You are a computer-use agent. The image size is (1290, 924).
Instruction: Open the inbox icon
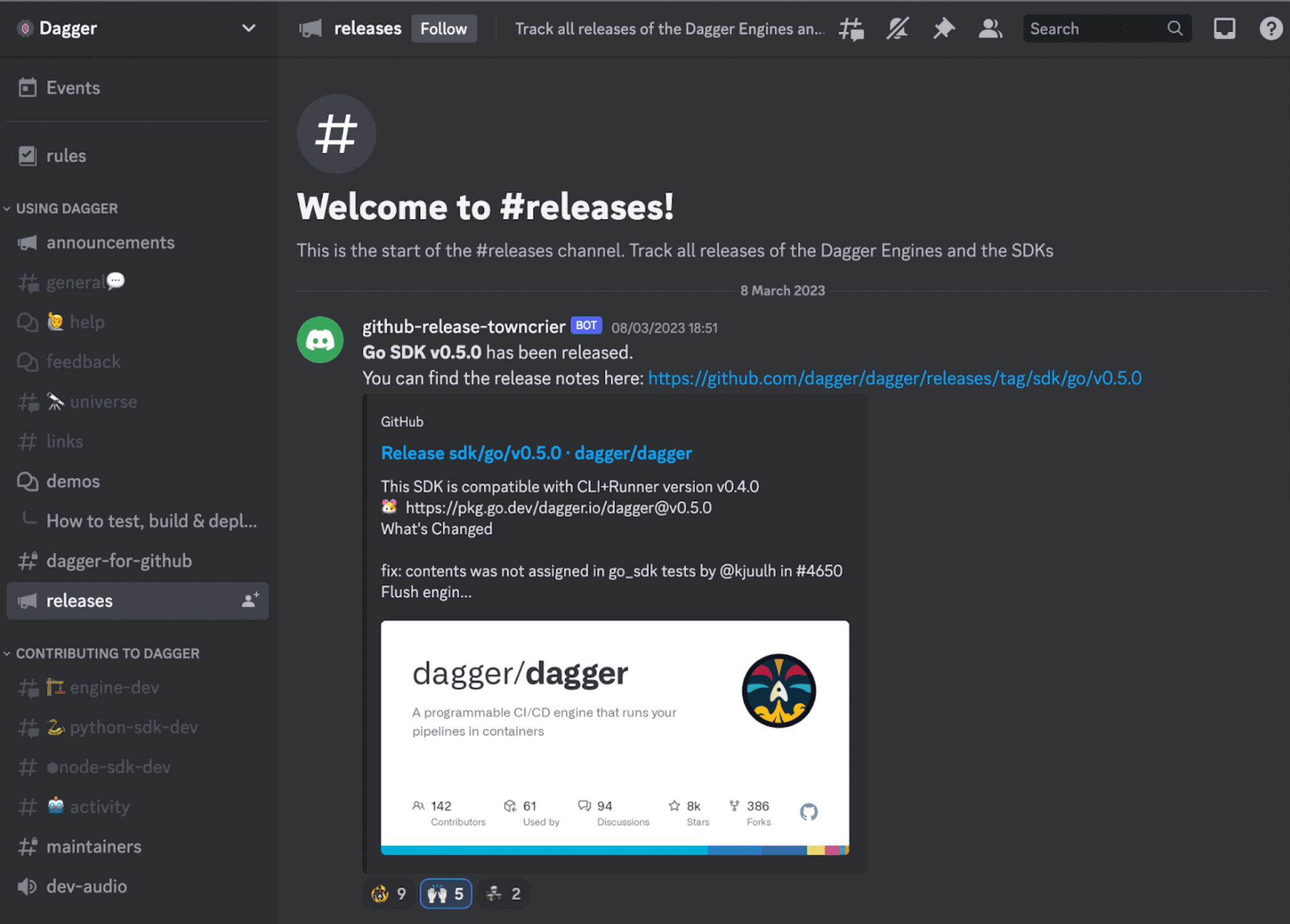pos(1224,28)
